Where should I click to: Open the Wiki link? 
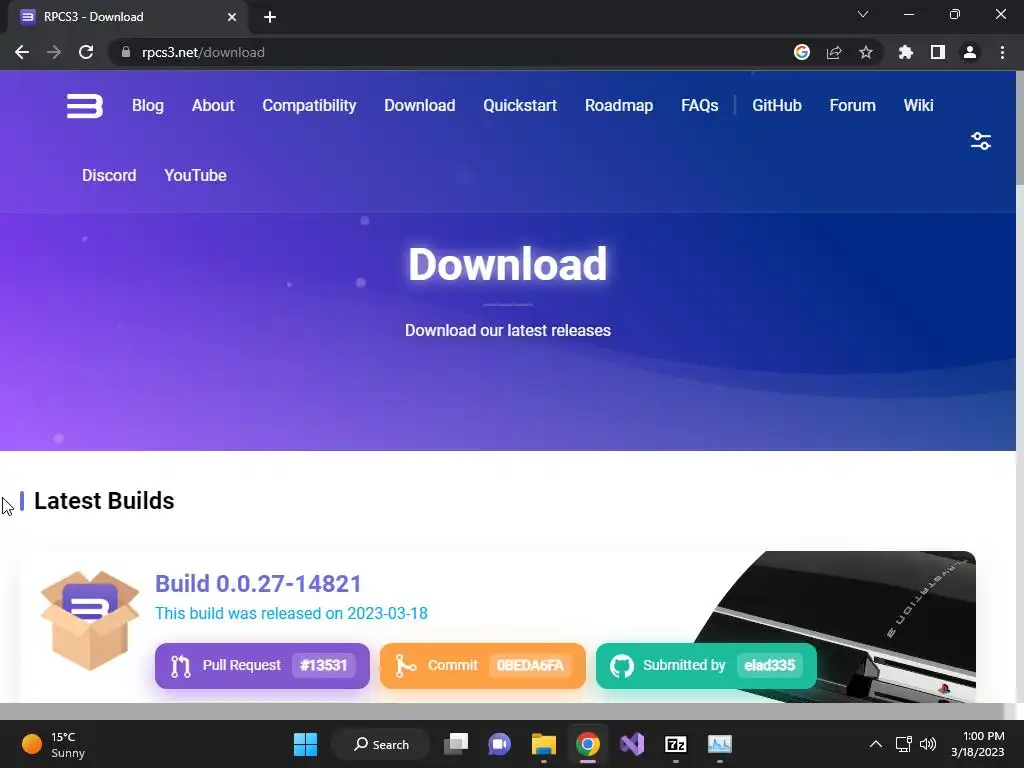point(918,106)
